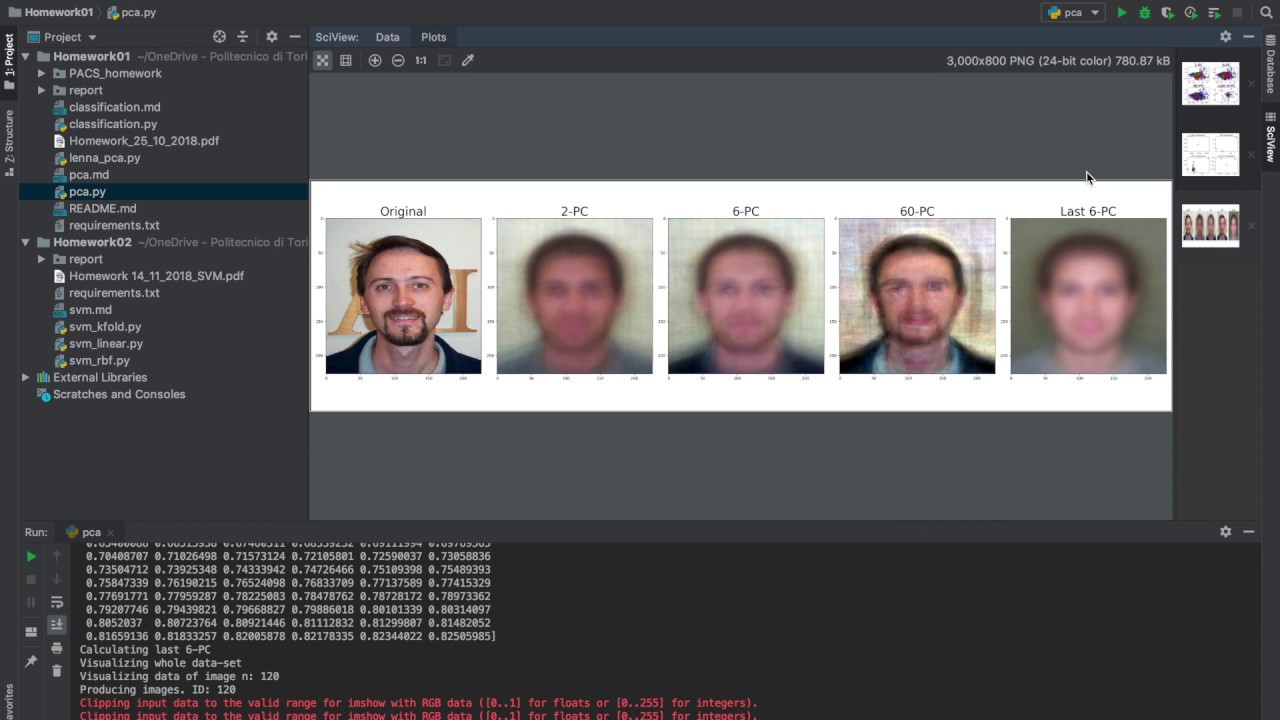The height and width of the screenshot is (720, 1280).
Task: Open SciView settings gear
Action: click(1225, 37)
